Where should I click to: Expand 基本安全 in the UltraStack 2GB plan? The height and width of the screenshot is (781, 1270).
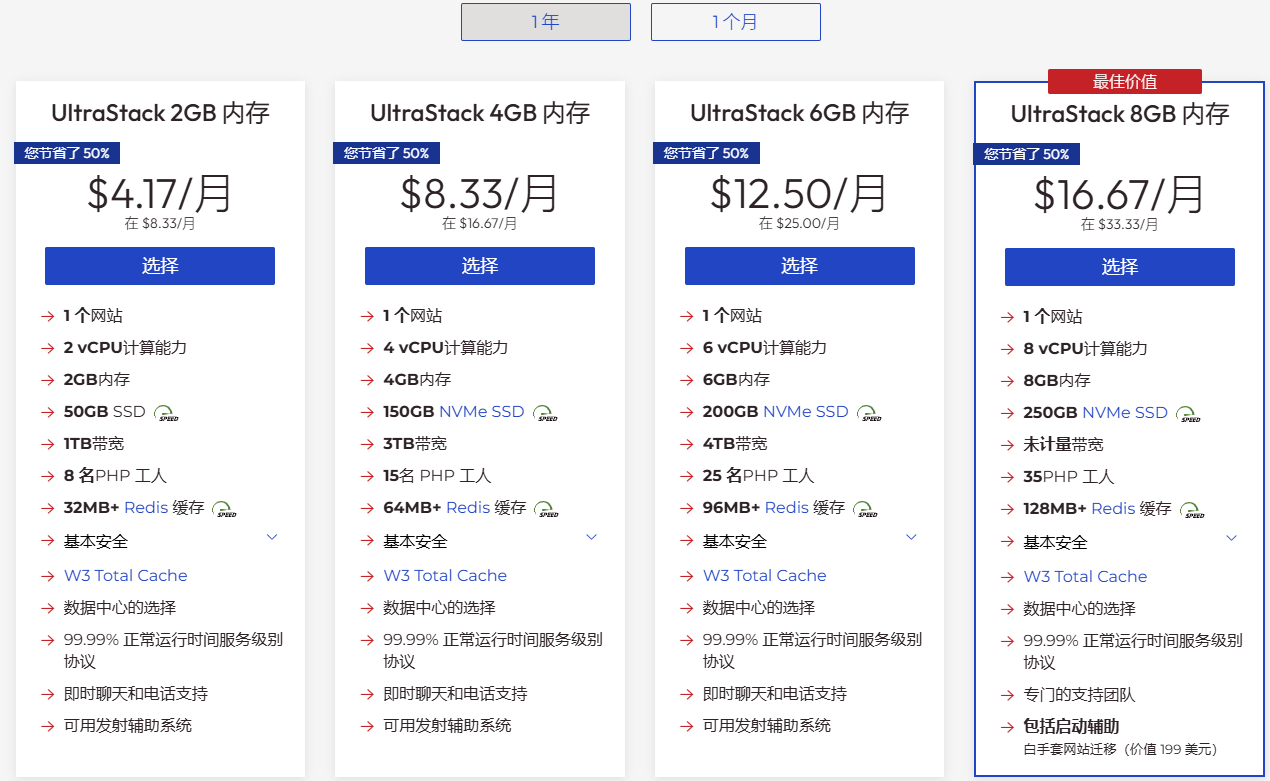[x=271, y=537]
